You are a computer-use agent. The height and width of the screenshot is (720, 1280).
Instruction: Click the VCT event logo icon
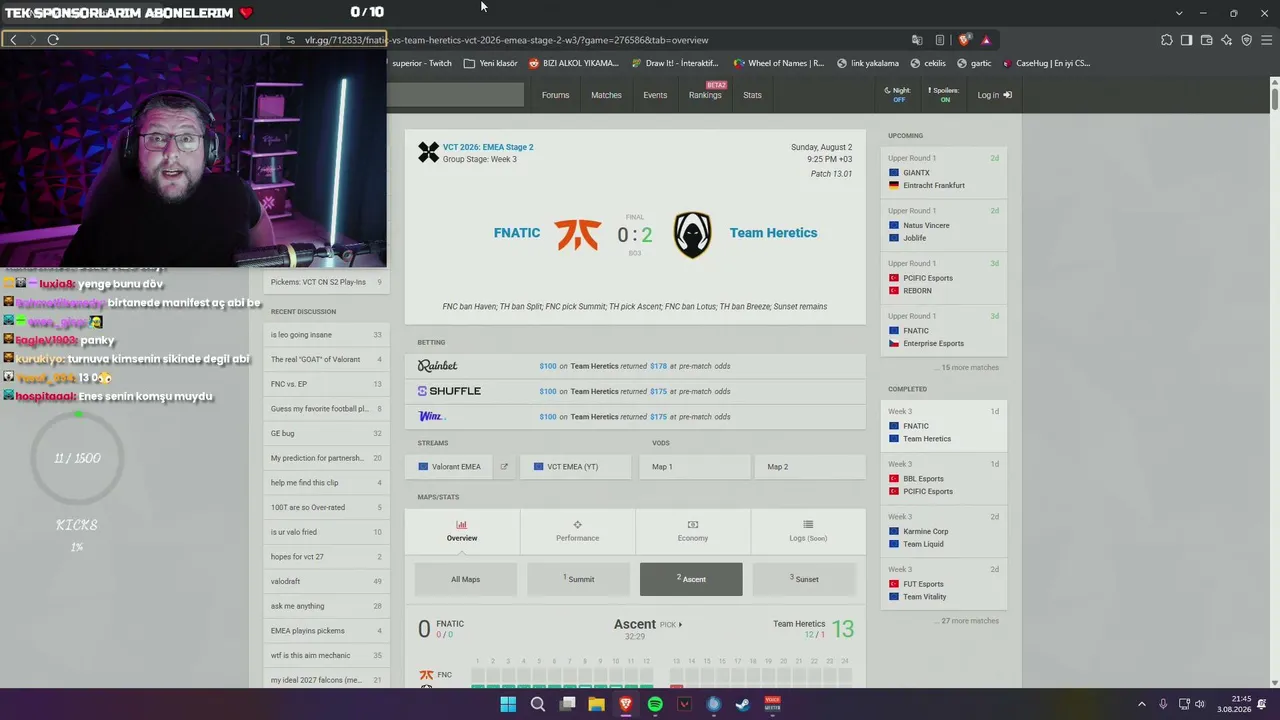pyautogui.click(x=428, y=152)
